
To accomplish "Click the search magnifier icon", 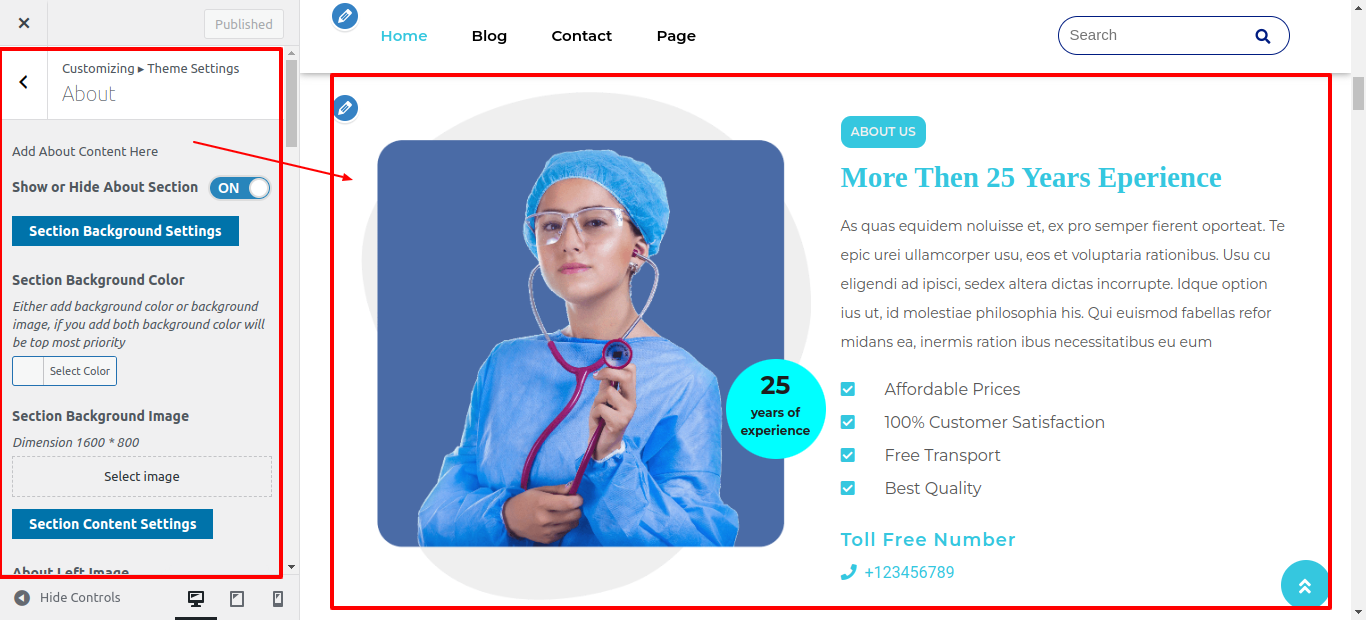I will tap(1262, 36).
